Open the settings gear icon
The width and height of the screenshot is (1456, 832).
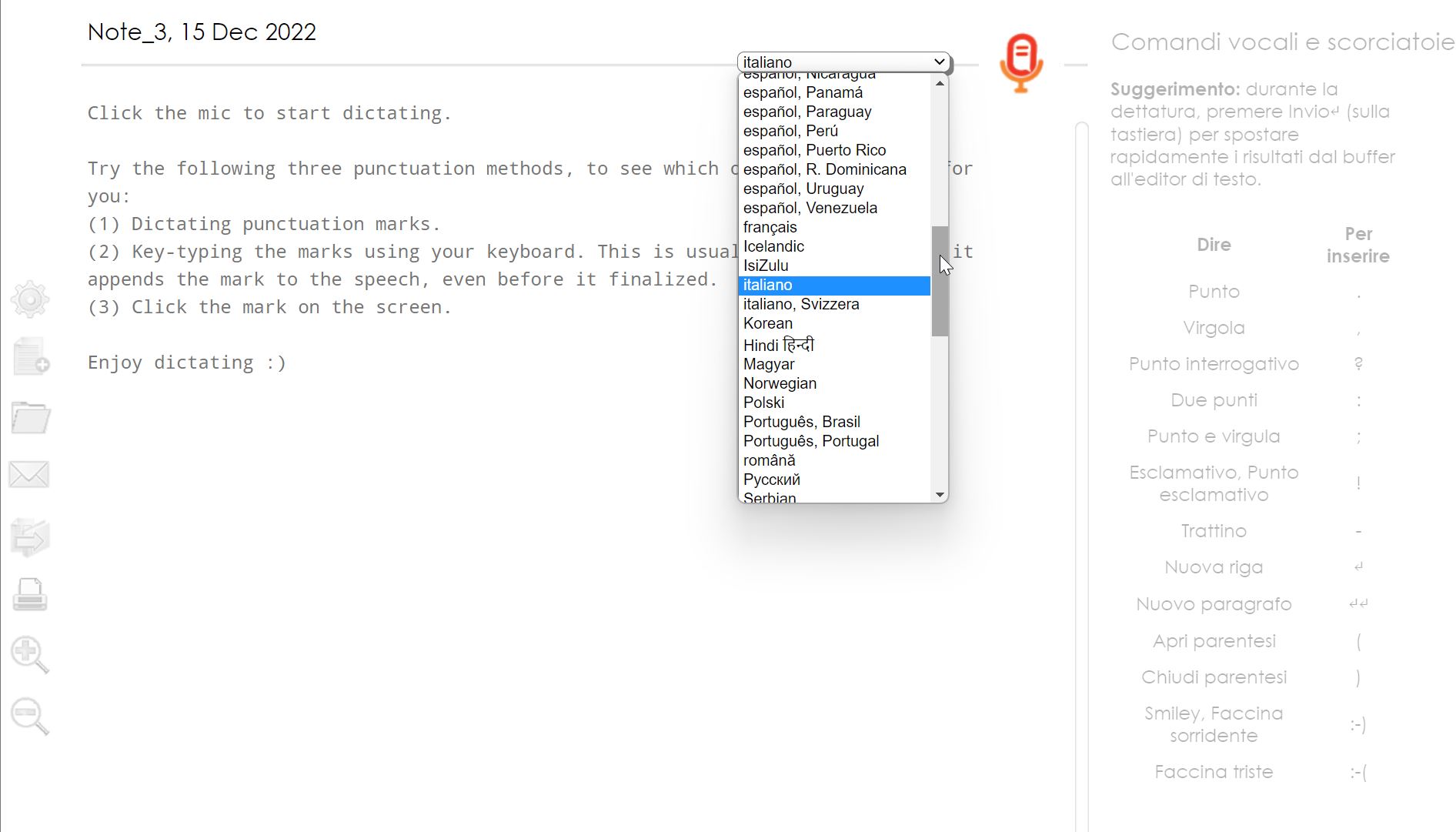pyautogui.click(x=30, y=299)
